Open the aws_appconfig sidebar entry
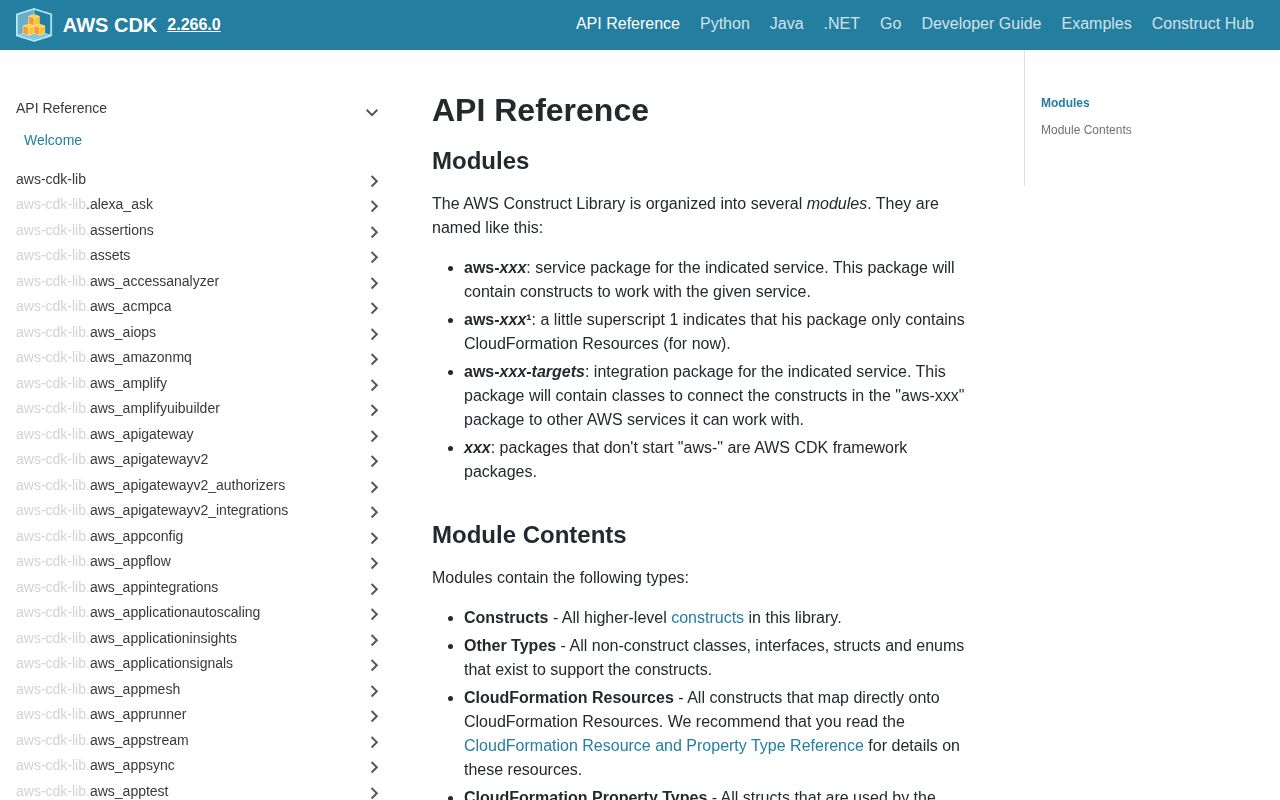Image resolution: width=1280 pixels, height=800 pixels. pos(100,536)
